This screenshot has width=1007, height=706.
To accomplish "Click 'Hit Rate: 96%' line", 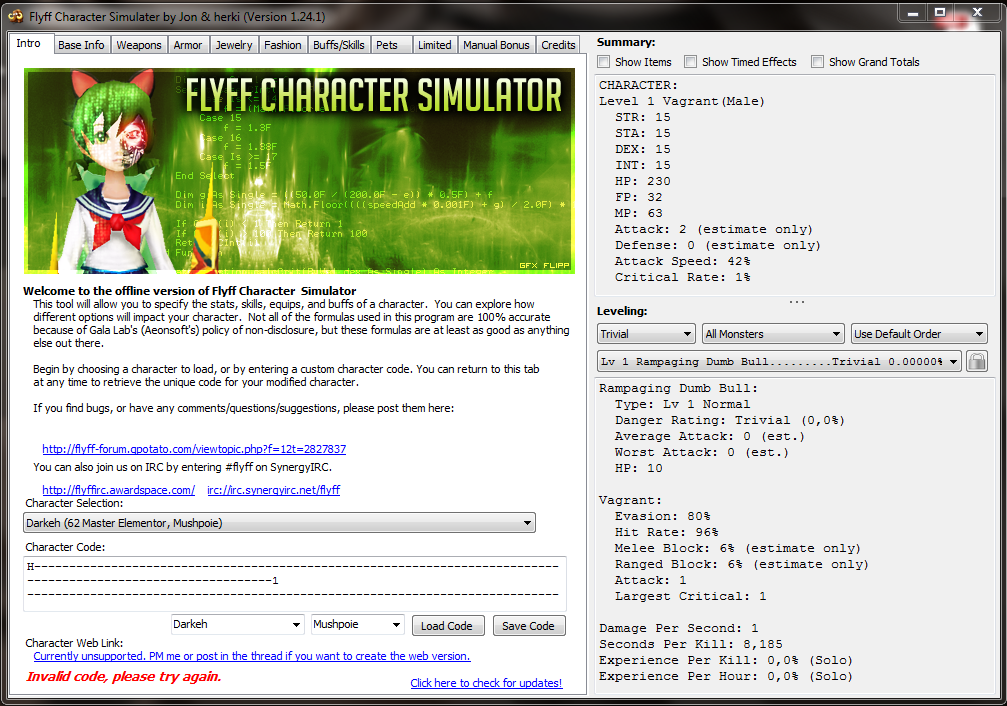I will point(666,532).
